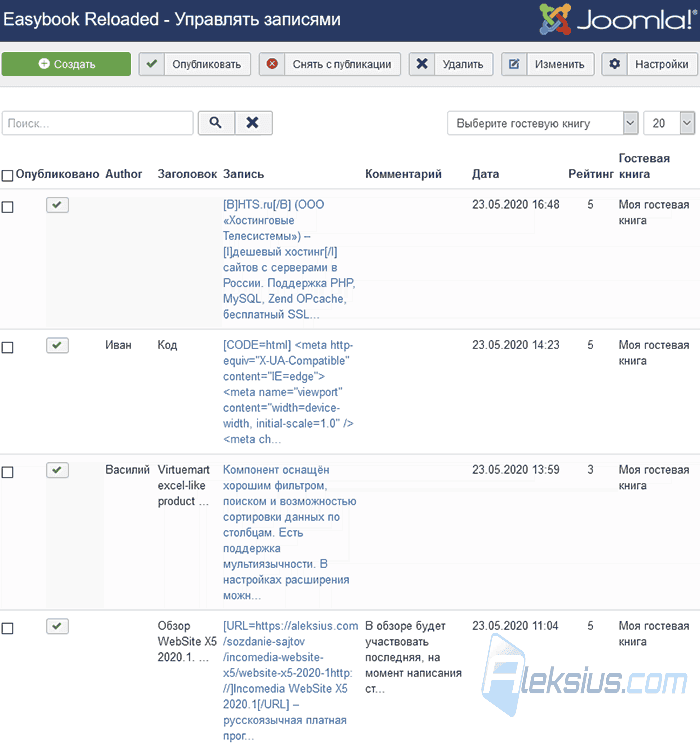Click the Гостевая книга column header
700x744 pixels.
coord(644,166)
